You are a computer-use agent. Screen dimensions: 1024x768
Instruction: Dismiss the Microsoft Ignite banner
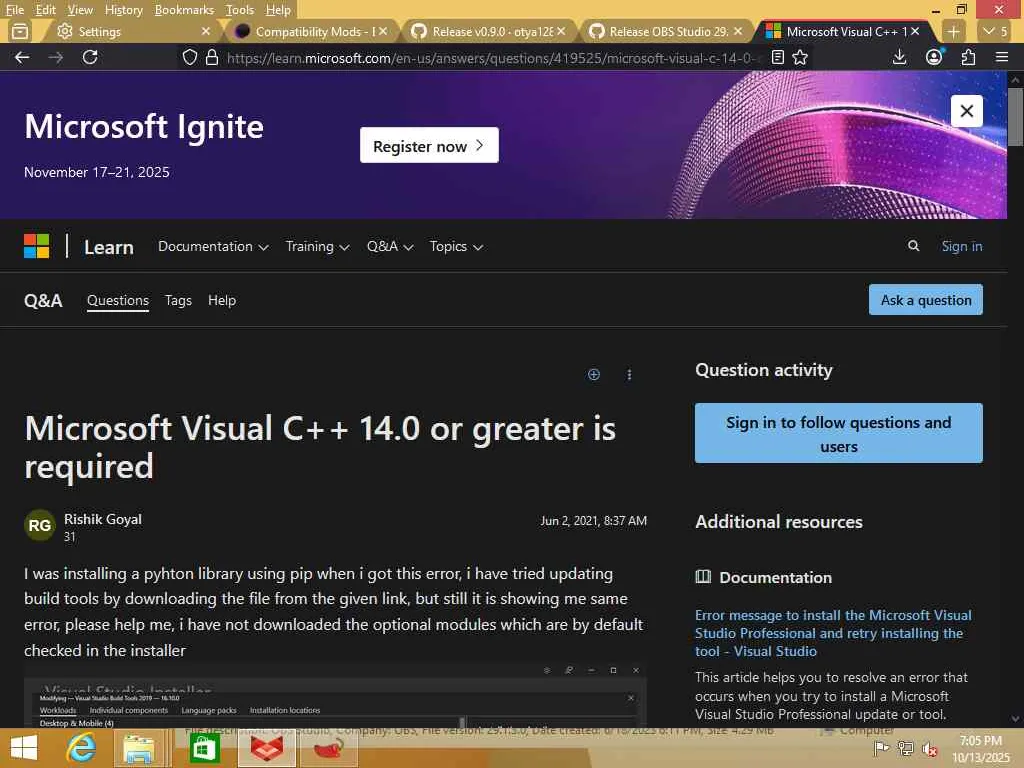point(967,111)
